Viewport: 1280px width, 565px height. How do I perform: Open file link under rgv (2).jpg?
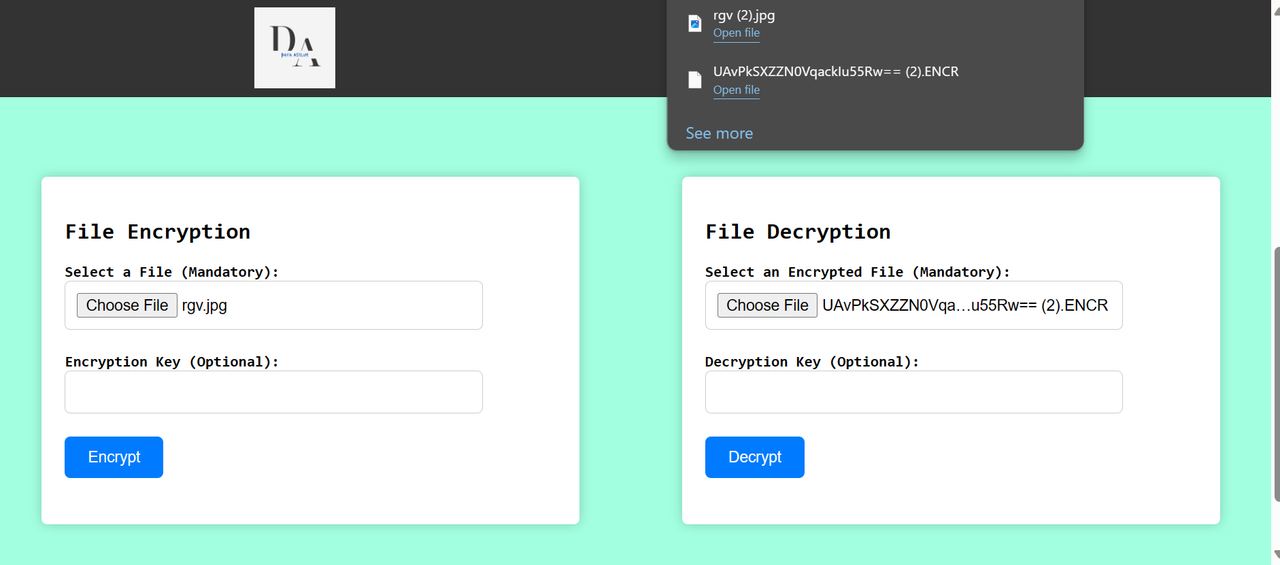736,33
